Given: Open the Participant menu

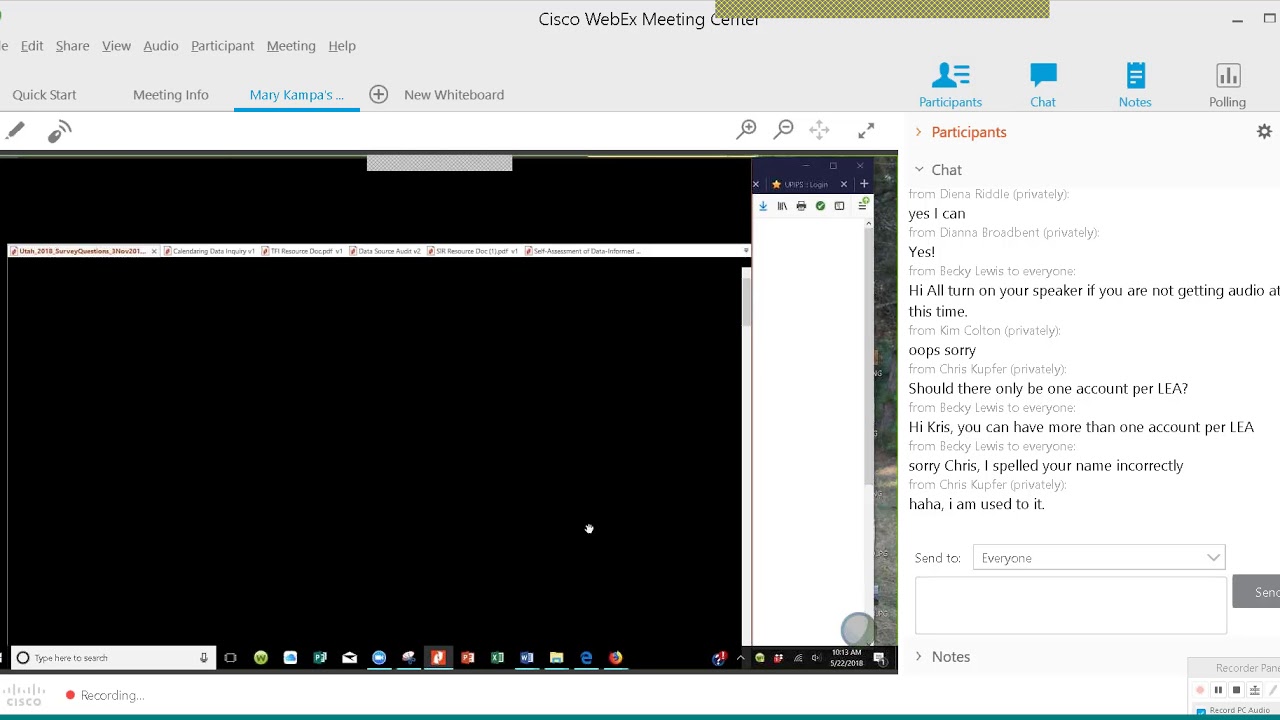Looking at the screenshot, I should coord(222,46).
